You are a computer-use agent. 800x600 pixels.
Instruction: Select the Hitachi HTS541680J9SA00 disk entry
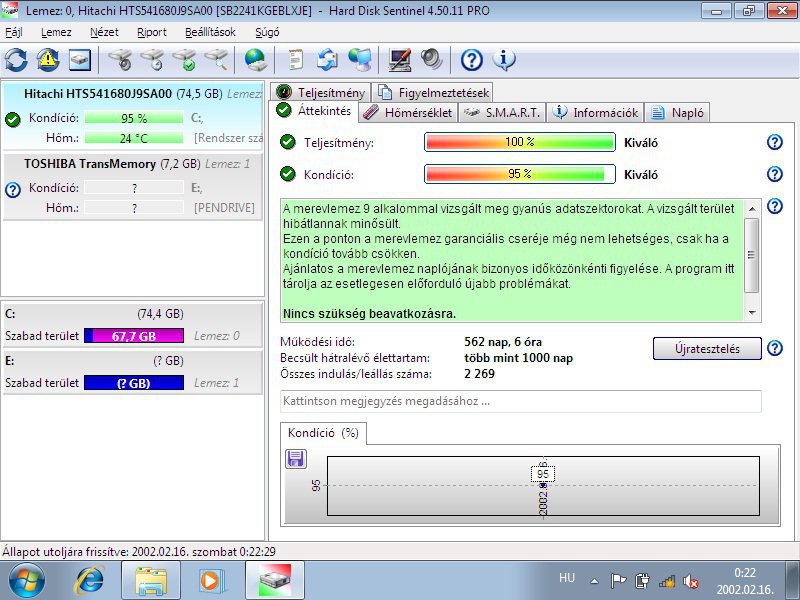click(133, 116)
